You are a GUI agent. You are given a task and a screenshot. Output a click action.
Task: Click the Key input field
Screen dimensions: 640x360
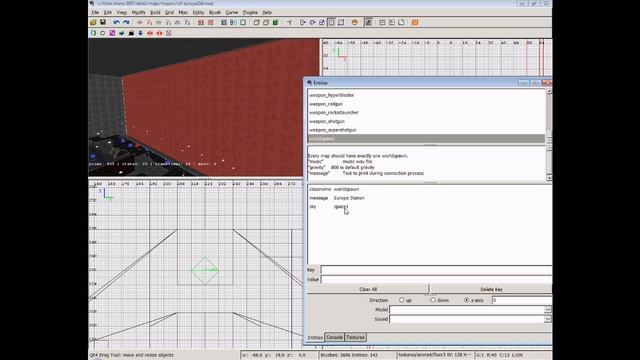pos(436,270)
